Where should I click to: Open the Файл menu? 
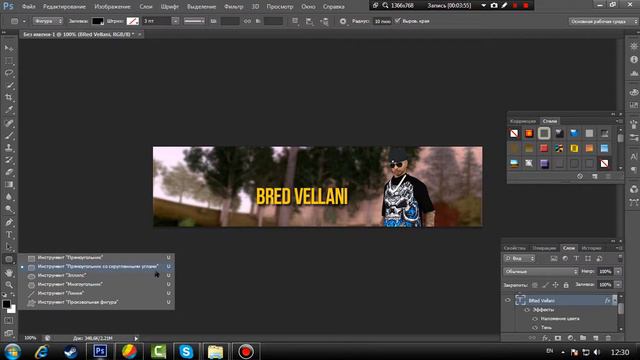pos(28,7)
